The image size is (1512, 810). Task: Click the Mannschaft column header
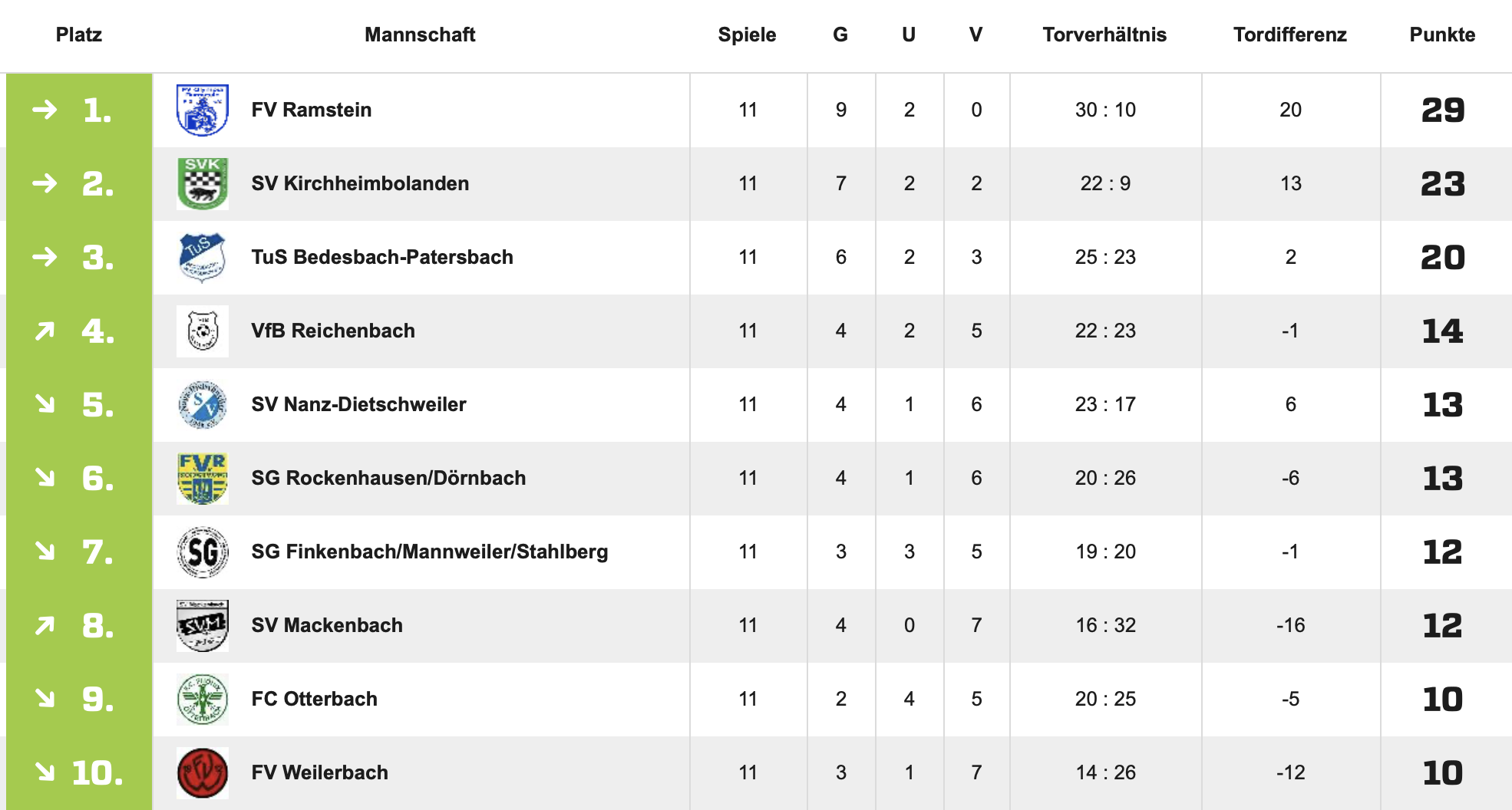(x=420, y=35)
